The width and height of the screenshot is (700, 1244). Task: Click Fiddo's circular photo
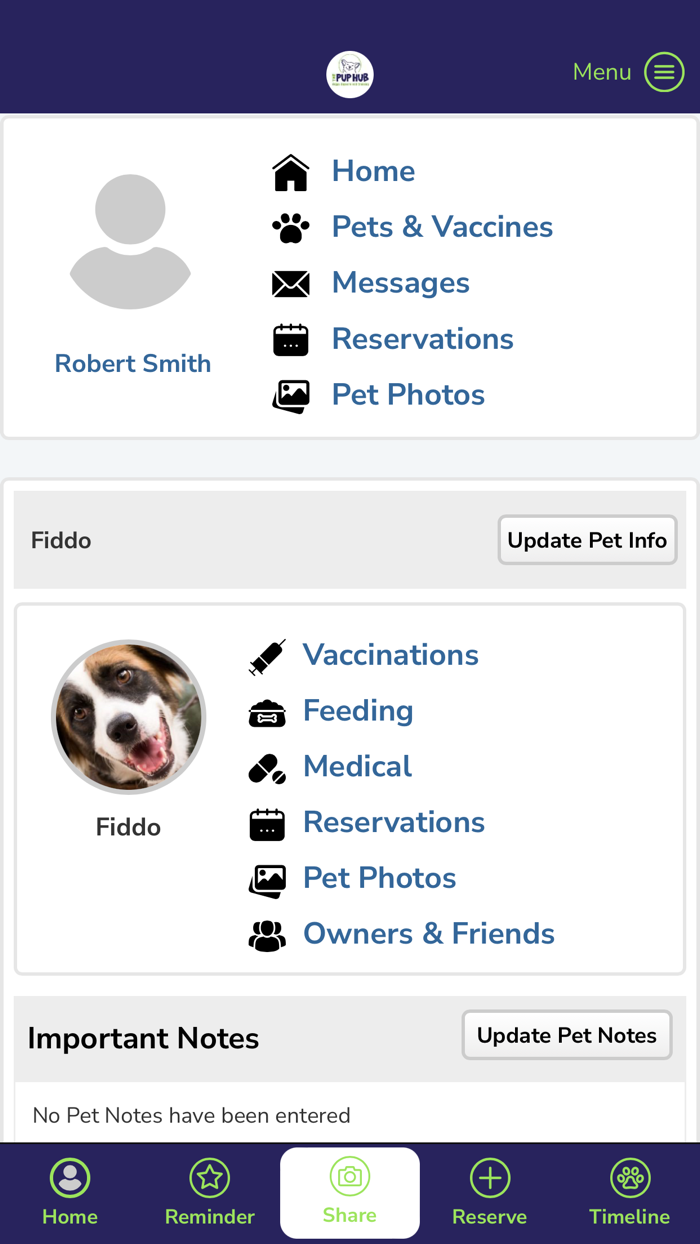(129, 717)
